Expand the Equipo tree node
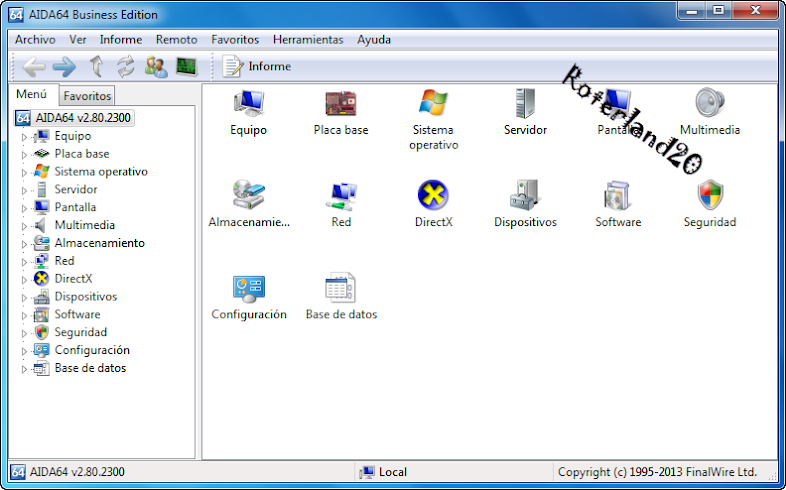This screenshot has width=786, height=490. (24, 136)
